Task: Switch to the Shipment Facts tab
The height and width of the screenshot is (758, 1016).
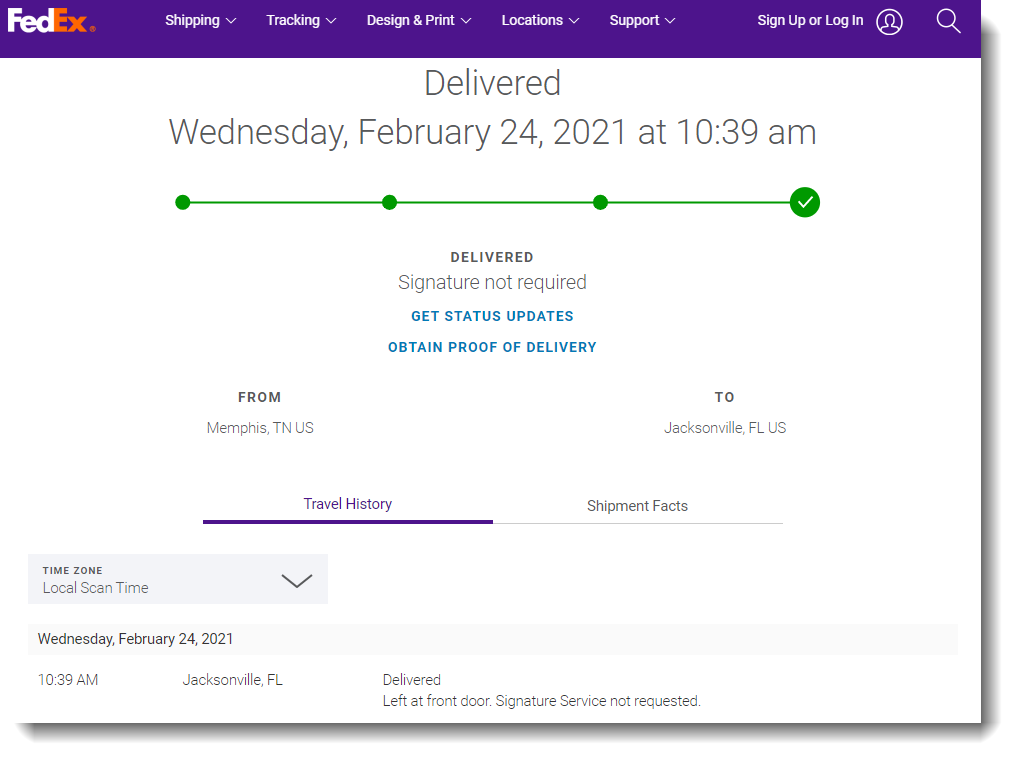Action: point(637,506)
